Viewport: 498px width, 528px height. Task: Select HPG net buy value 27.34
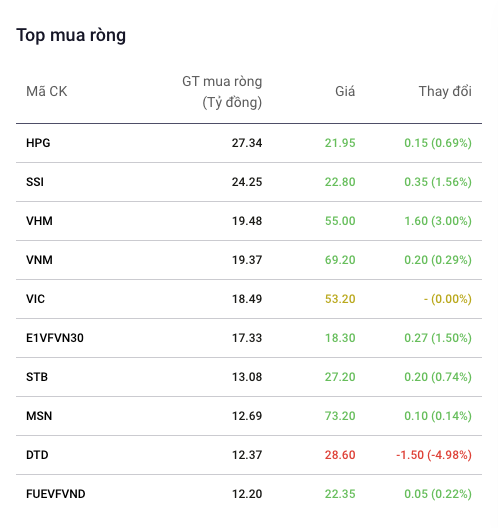247,143
